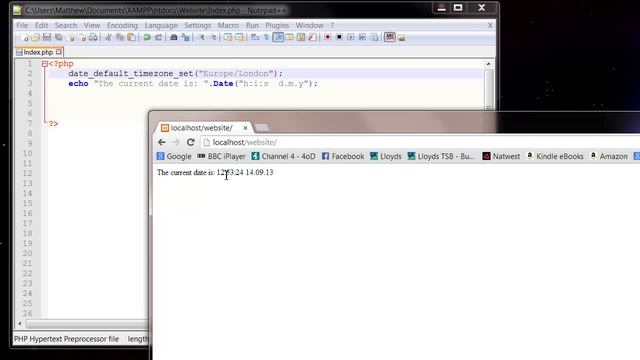Open the Kindle eBooks bookmark
Viewport: 640px width, 360px height.
coord(555,156)
